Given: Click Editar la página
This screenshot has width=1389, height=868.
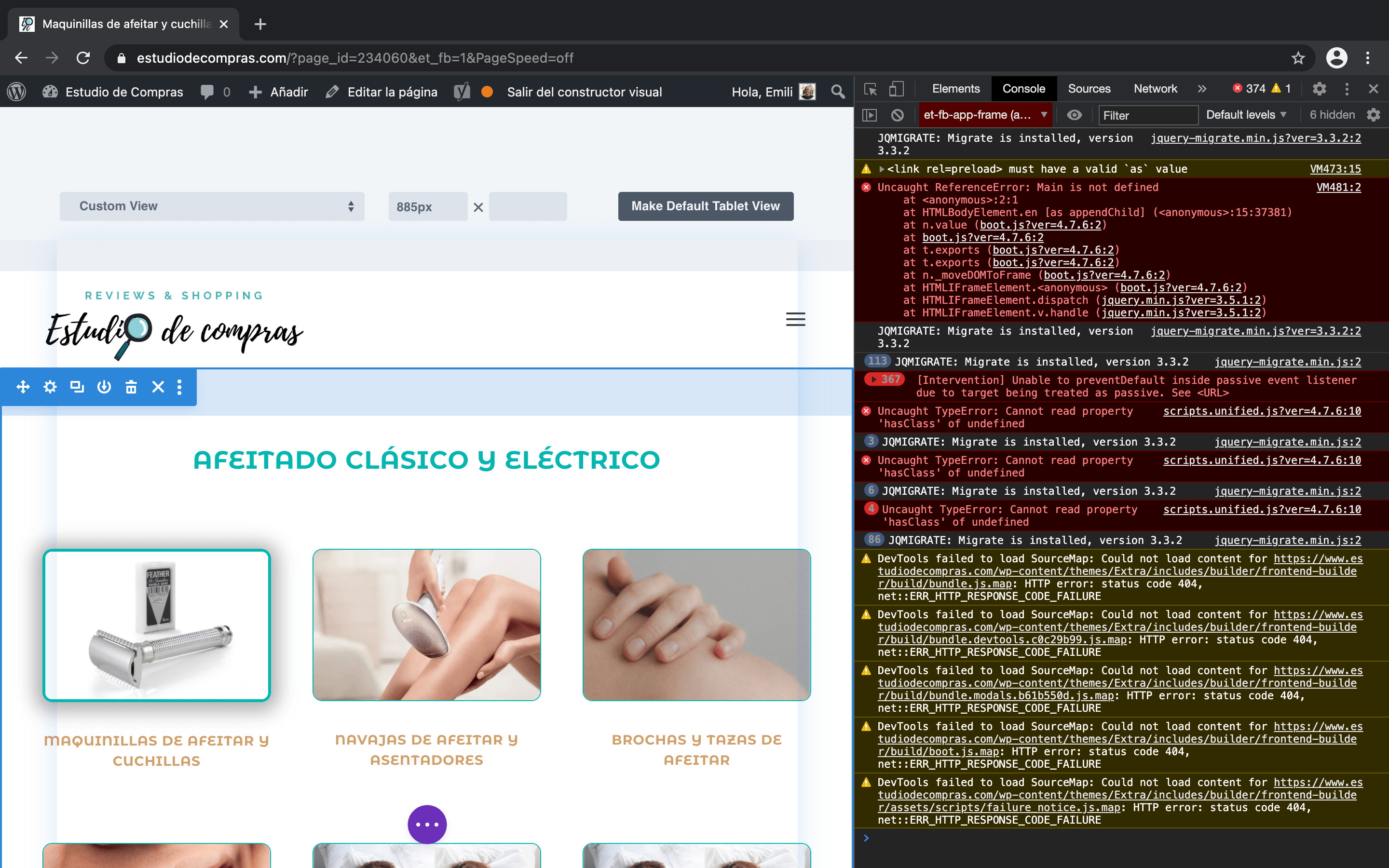Looking at the screenshot, I should pos(381,92).
